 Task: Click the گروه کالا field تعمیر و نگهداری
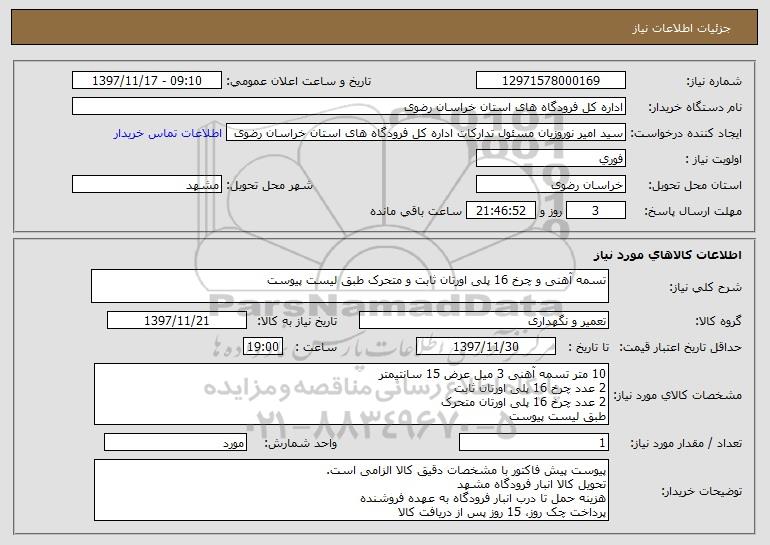[484, 321]
